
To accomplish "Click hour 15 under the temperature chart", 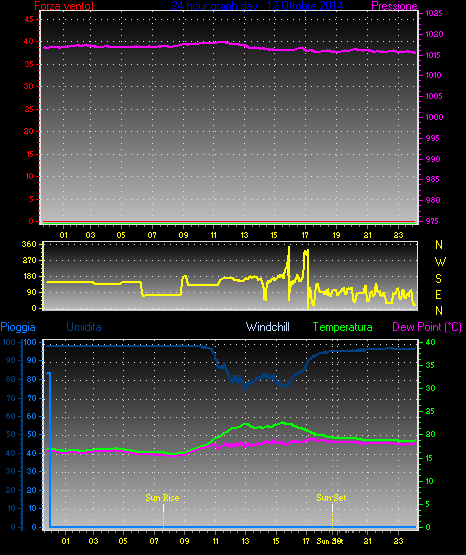I will [276, 541].
